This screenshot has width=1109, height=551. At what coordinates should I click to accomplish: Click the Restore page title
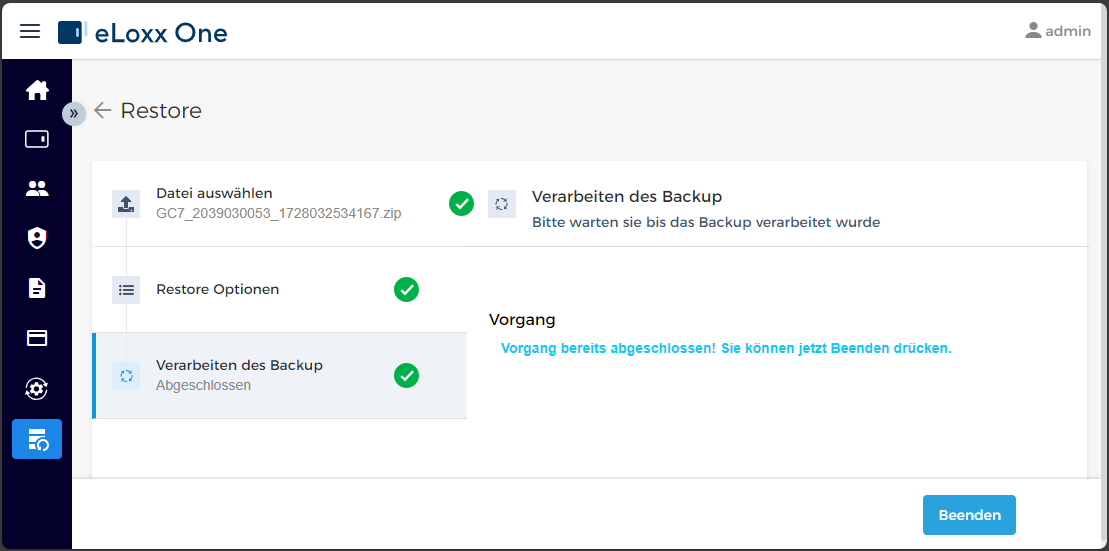(x=161, y=110)
